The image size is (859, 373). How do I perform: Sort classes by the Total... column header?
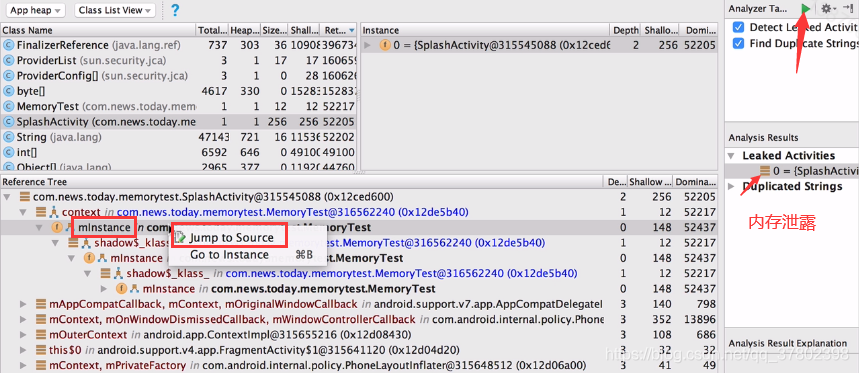pos(212,30)
